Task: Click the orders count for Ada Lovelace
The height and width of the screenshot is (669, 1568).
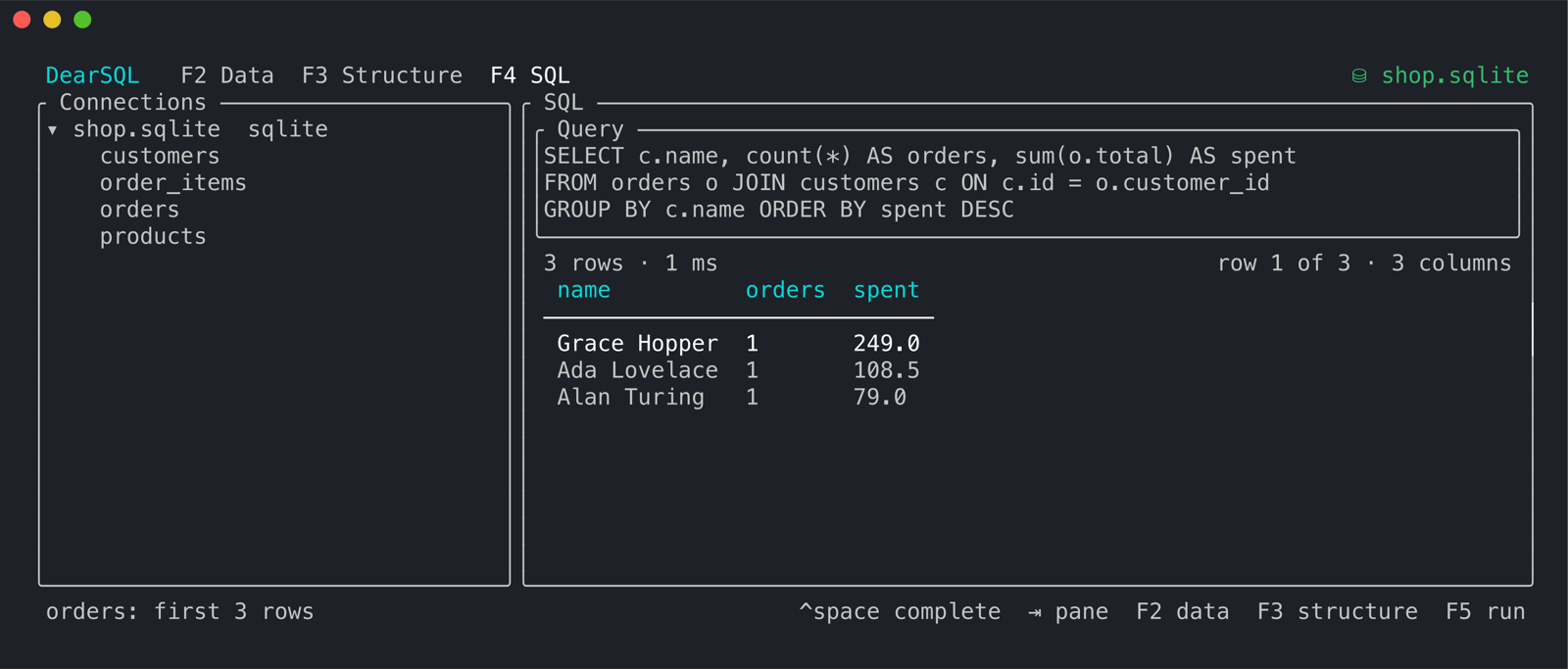Action: pos(752,370)
